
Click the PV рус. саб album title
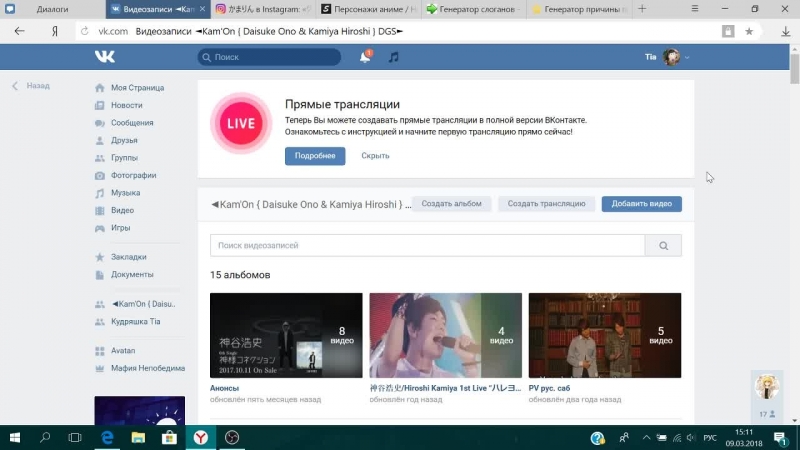(x=549, y=388)
